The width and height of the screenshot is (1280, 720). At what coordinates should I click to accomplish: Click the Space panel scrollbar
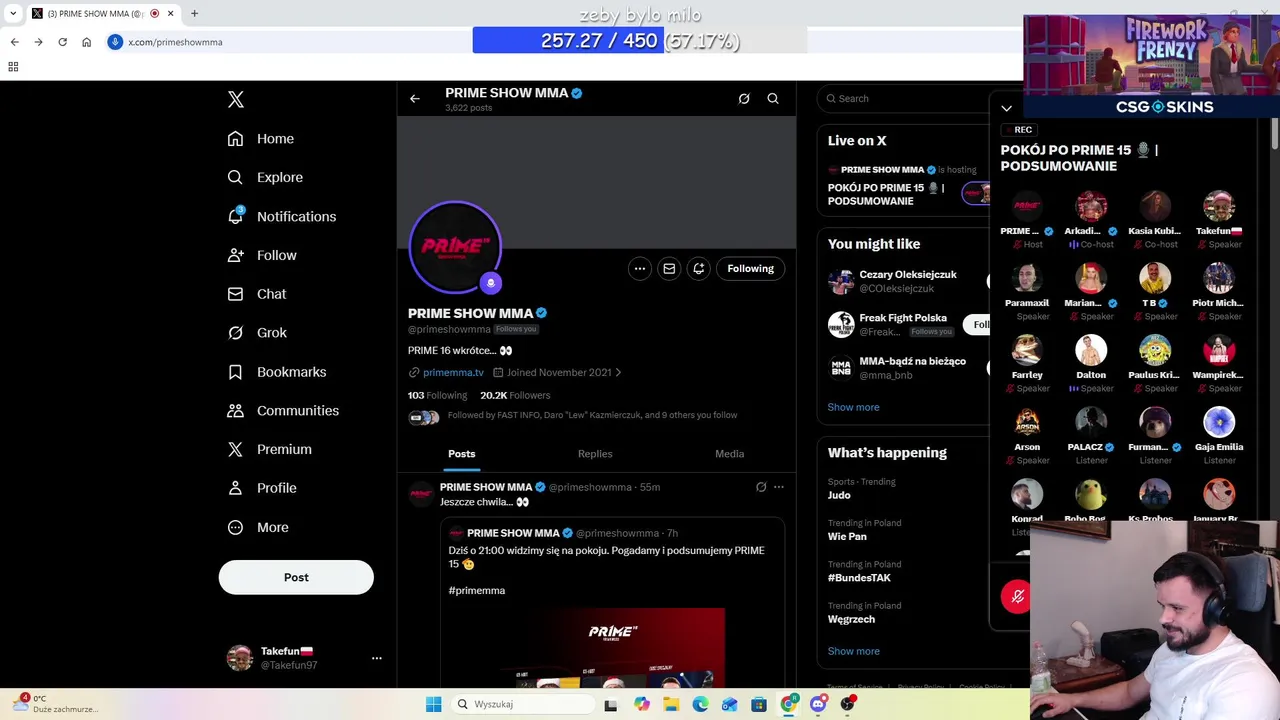click(1274, 135)
